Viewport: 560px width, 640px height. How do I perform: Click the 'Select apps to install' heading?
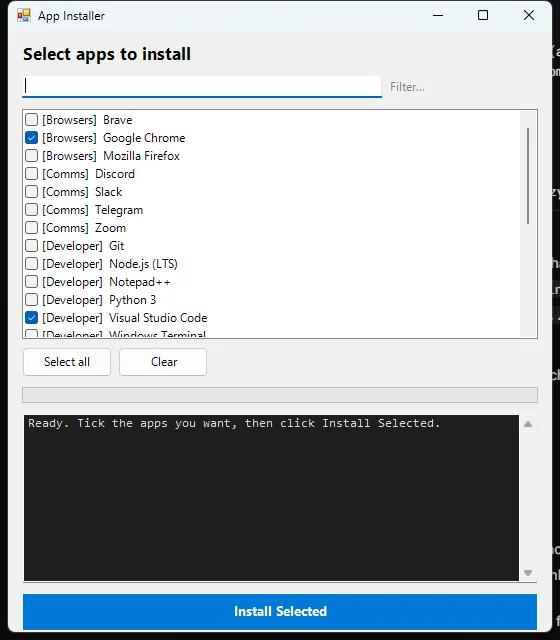click(107, 54)
